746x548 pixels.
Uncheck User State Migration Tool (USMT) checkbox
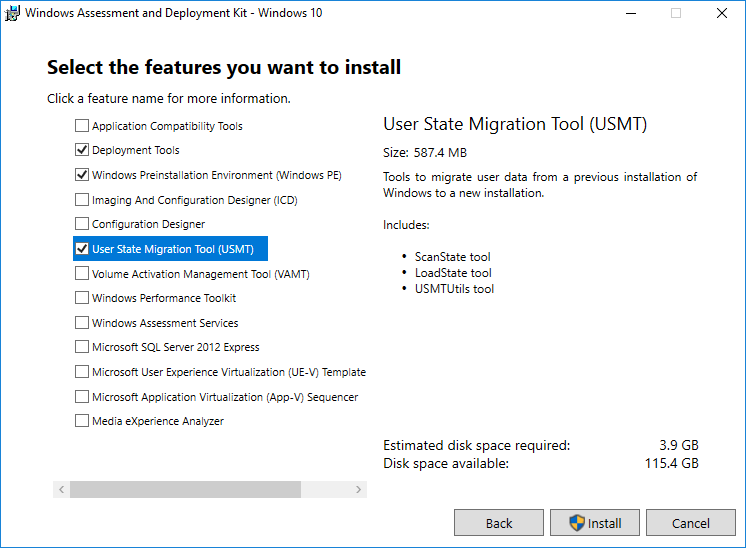(81, 249)
